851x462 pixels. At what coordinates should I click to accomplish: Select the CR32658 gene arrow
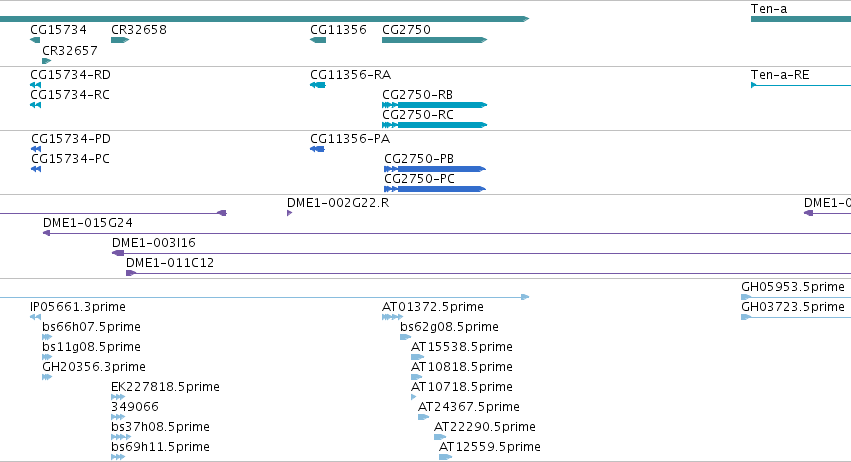point(120,40)
